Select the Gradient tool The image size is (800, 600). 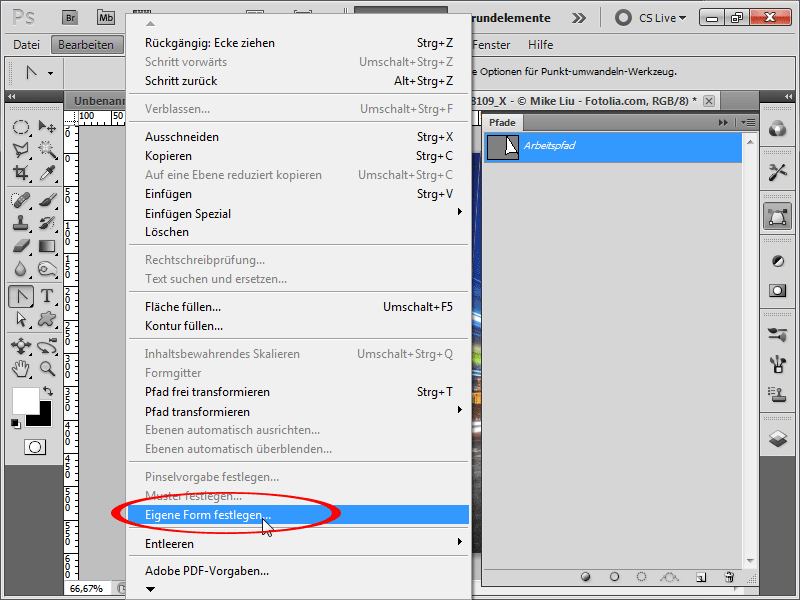[47, 246]
